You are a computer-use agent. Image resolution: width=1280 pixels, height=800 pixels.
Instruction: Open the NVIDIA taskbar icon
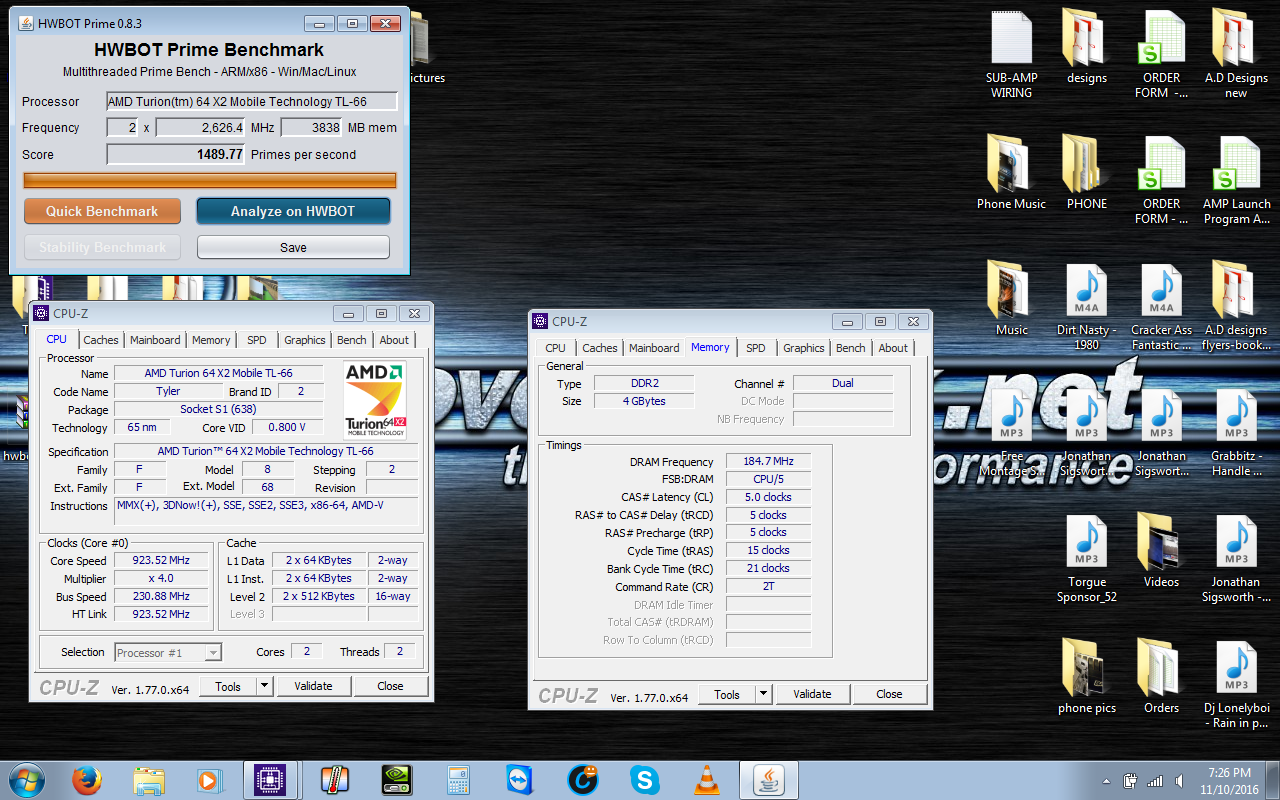(x=397, y=780)
